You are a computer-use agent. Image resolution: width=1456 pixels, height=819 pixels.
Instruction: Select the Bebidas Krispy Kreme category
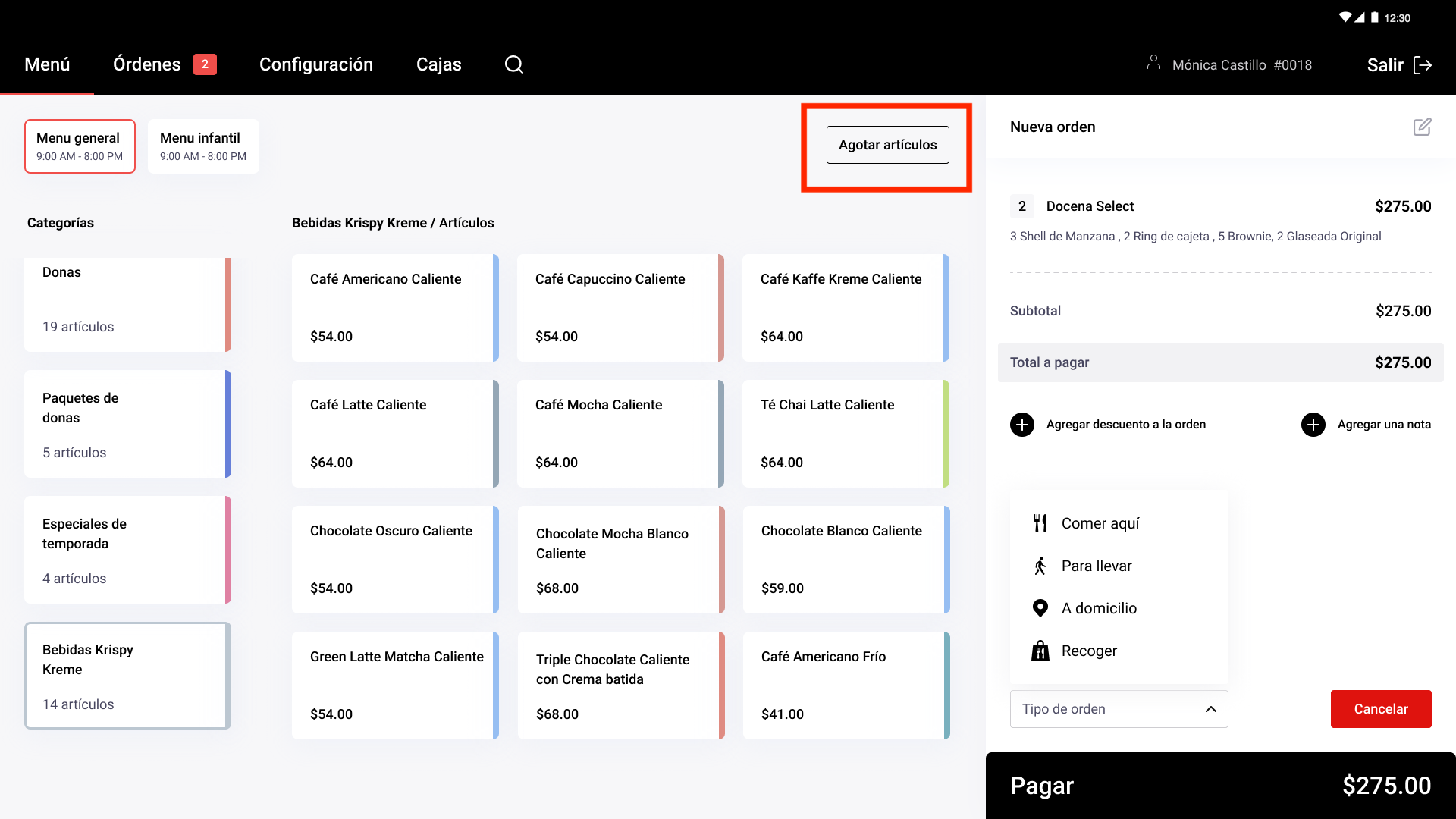[x=127, y=676]
